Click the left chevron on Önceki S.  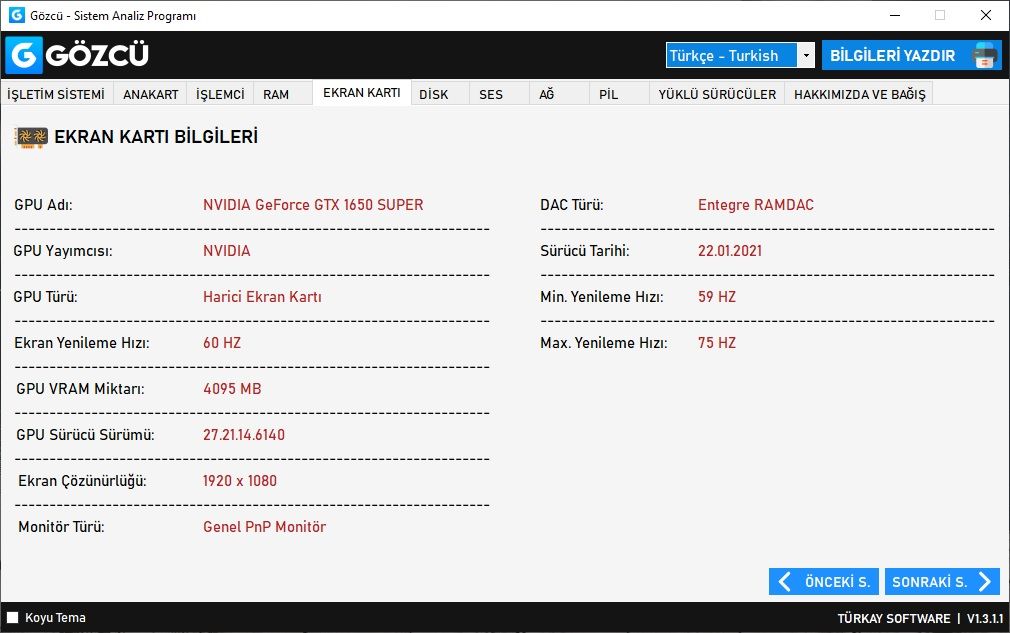[785, 581]
